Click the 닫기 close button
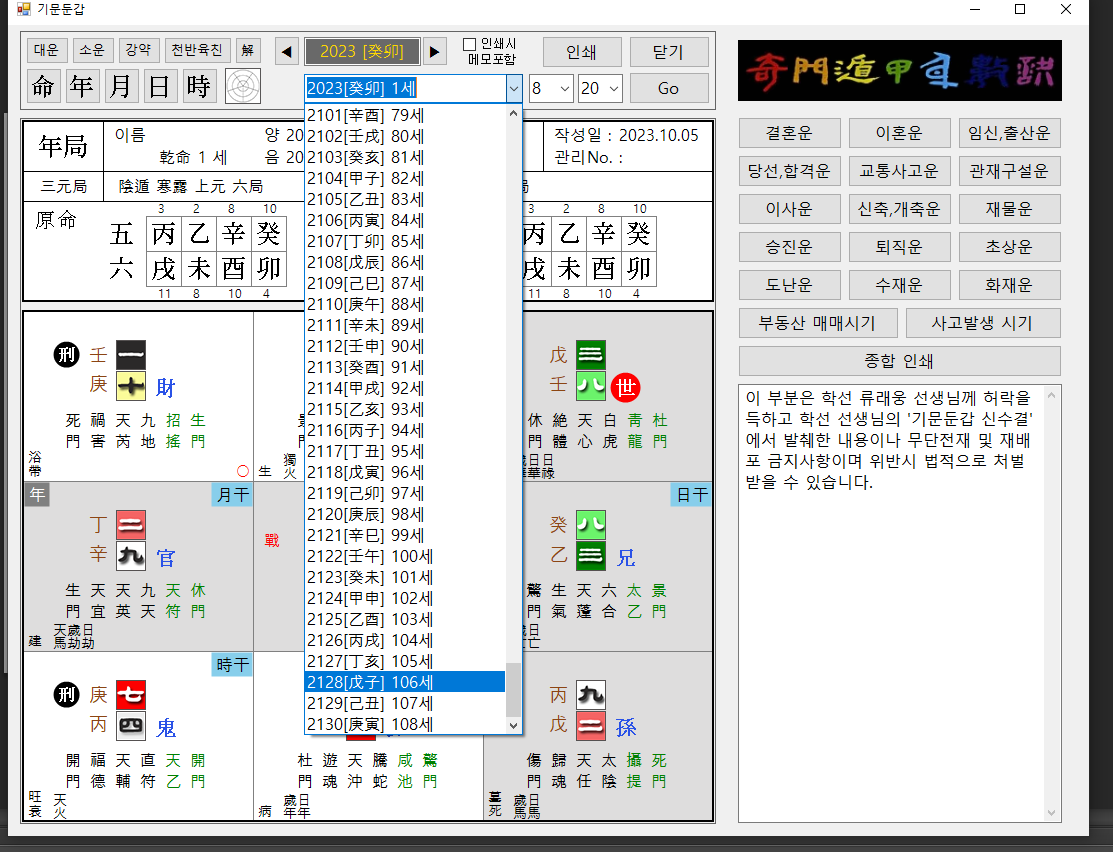The width and height of the screenshot is (1113, 852). pos(669,53)
